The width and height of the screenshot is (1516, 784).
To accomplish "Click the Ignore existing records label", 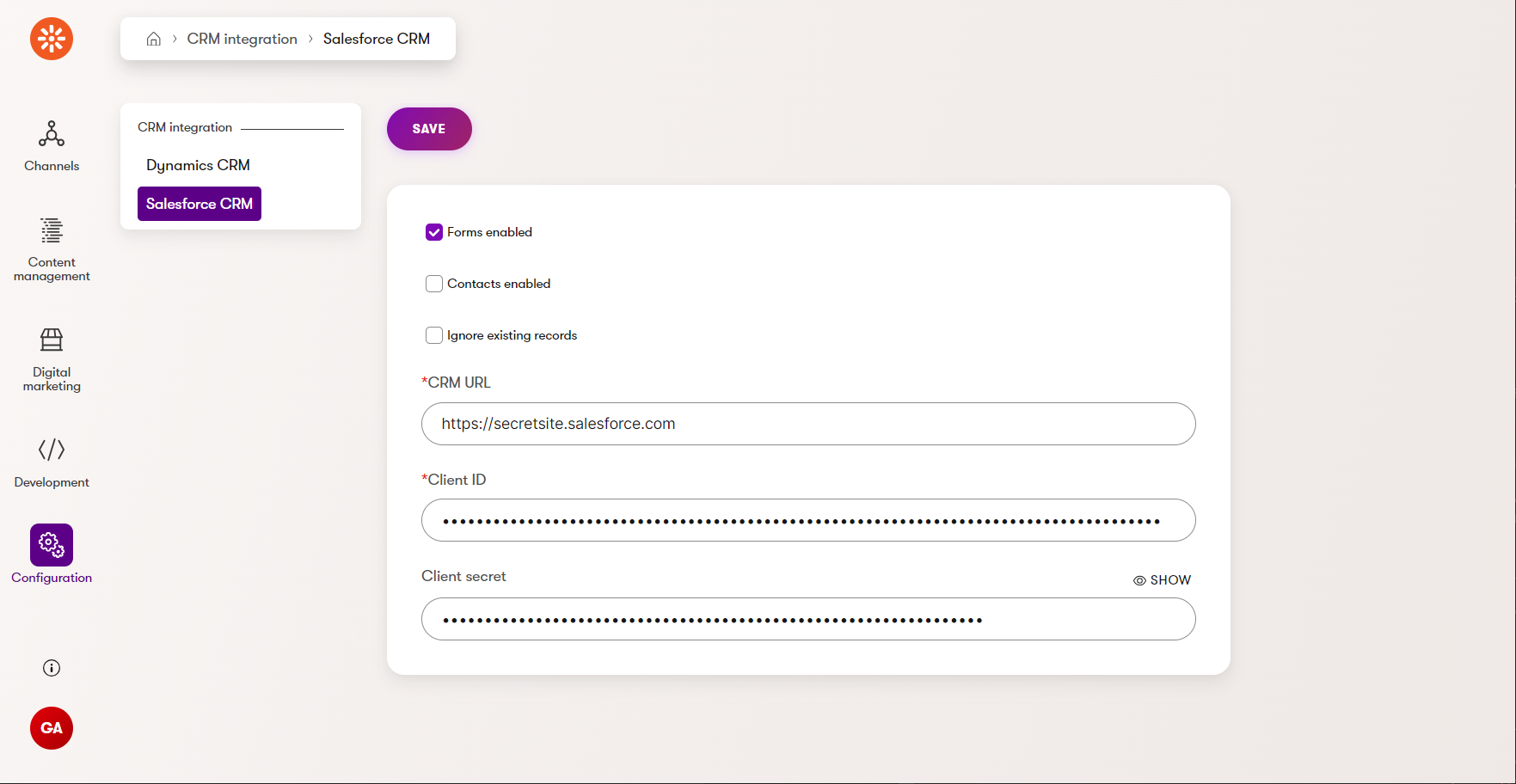I will pyautogui.click(x=512, y=335).
